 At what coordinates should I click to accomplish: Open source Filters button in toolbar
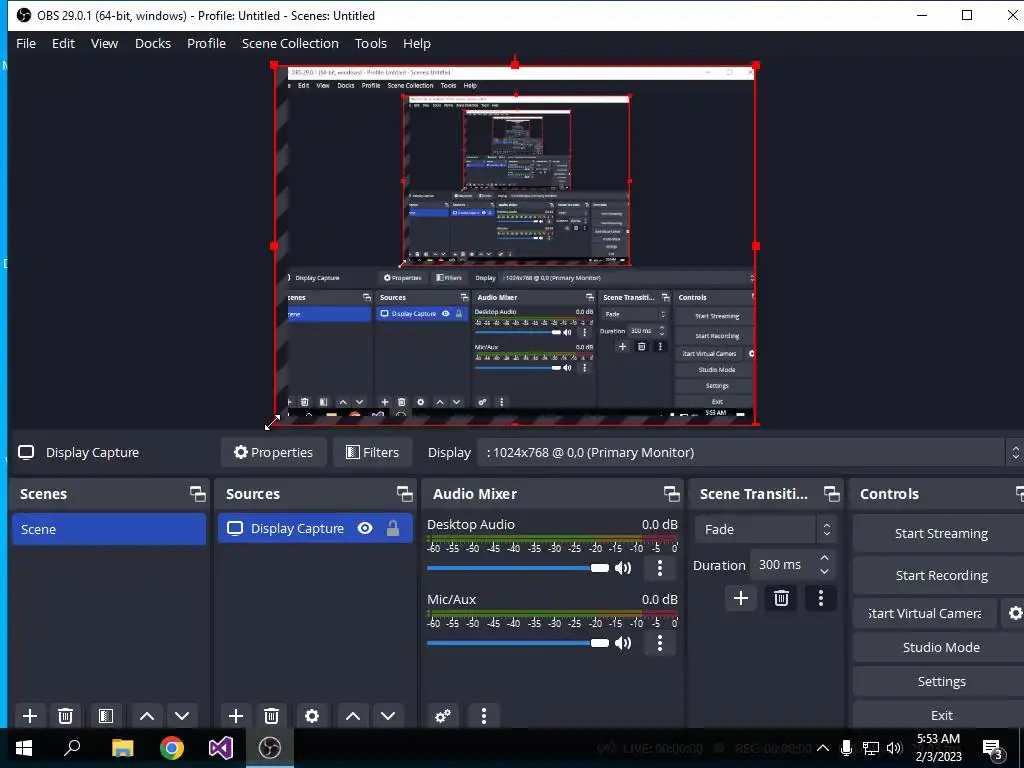click(372, 453)
